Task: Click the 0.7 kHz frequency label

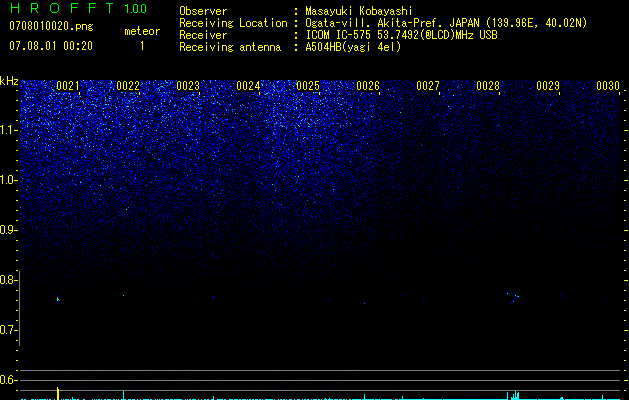Action: 9,330
